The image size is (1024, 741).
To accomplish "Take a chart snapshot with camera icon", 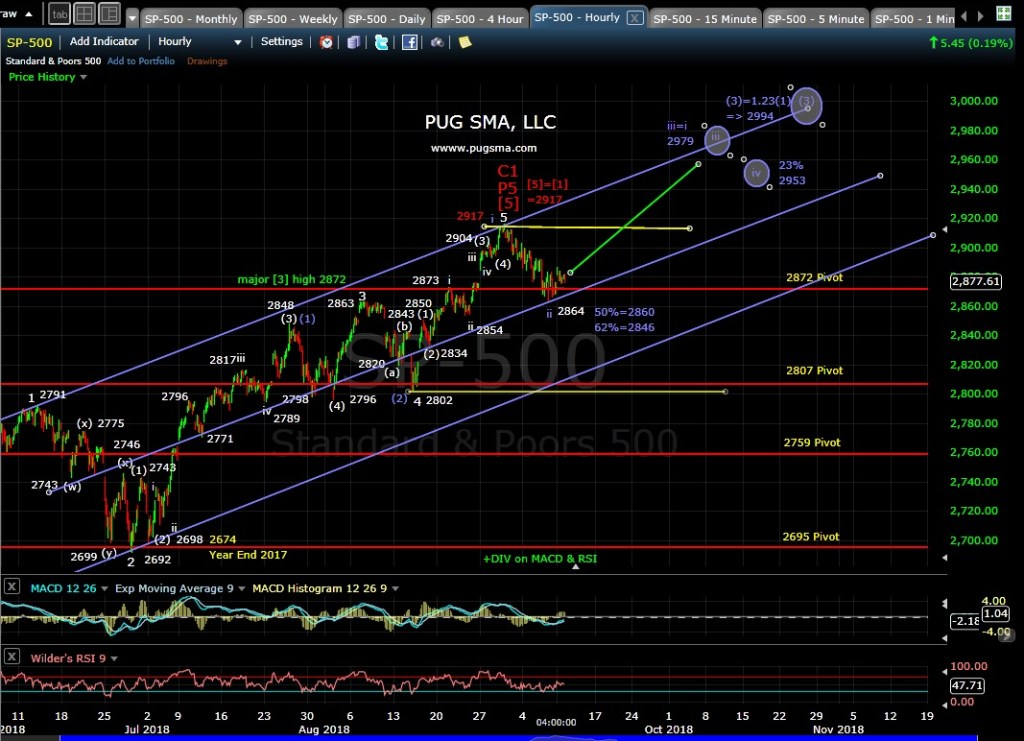I will click(437, 42).
